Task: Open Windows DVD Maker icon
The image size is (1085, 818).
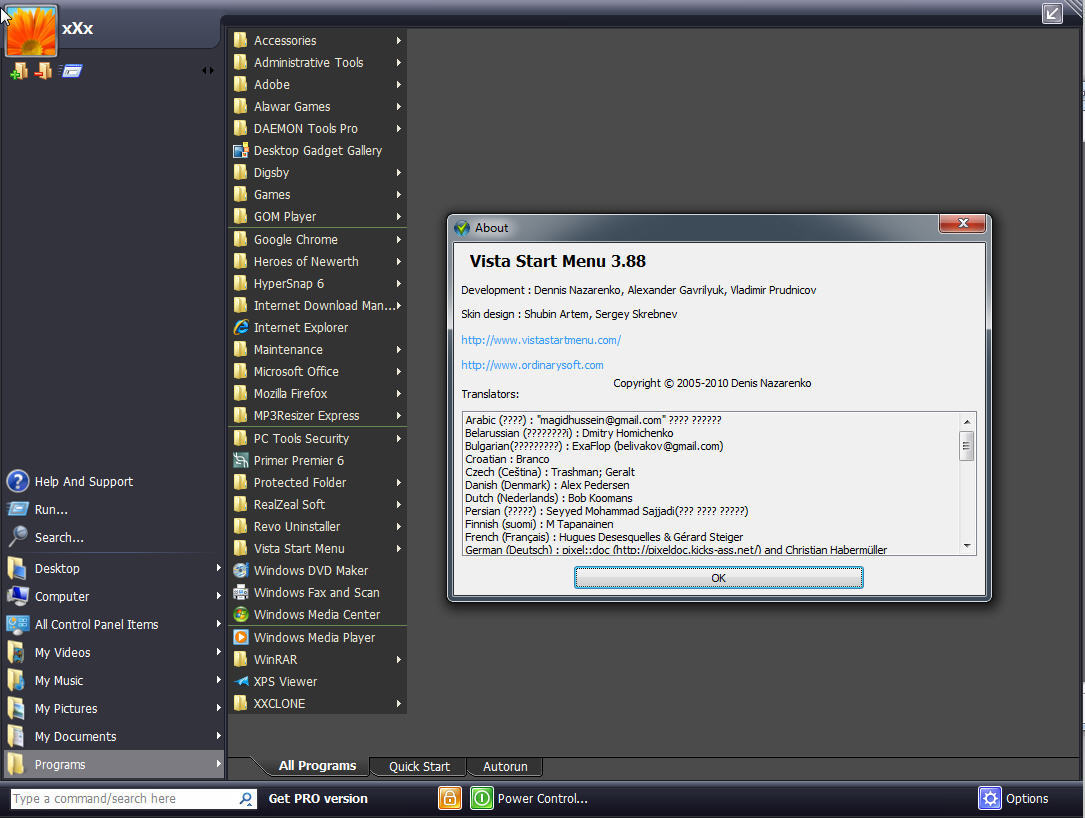Action: (241, 570)
